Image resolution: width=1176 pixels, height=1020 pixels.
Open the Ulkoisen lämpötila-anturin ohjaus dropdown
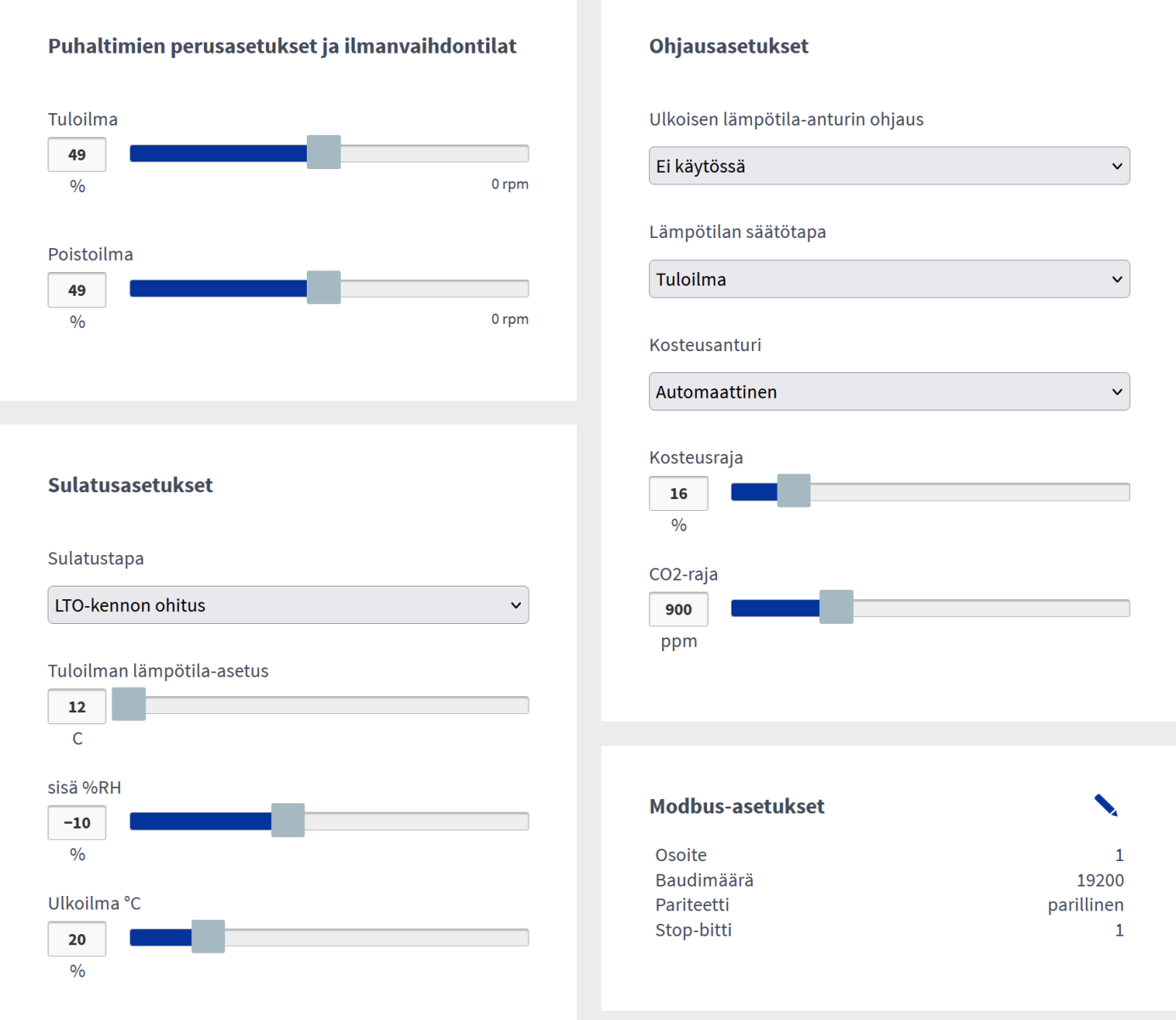tap(889, 166)
